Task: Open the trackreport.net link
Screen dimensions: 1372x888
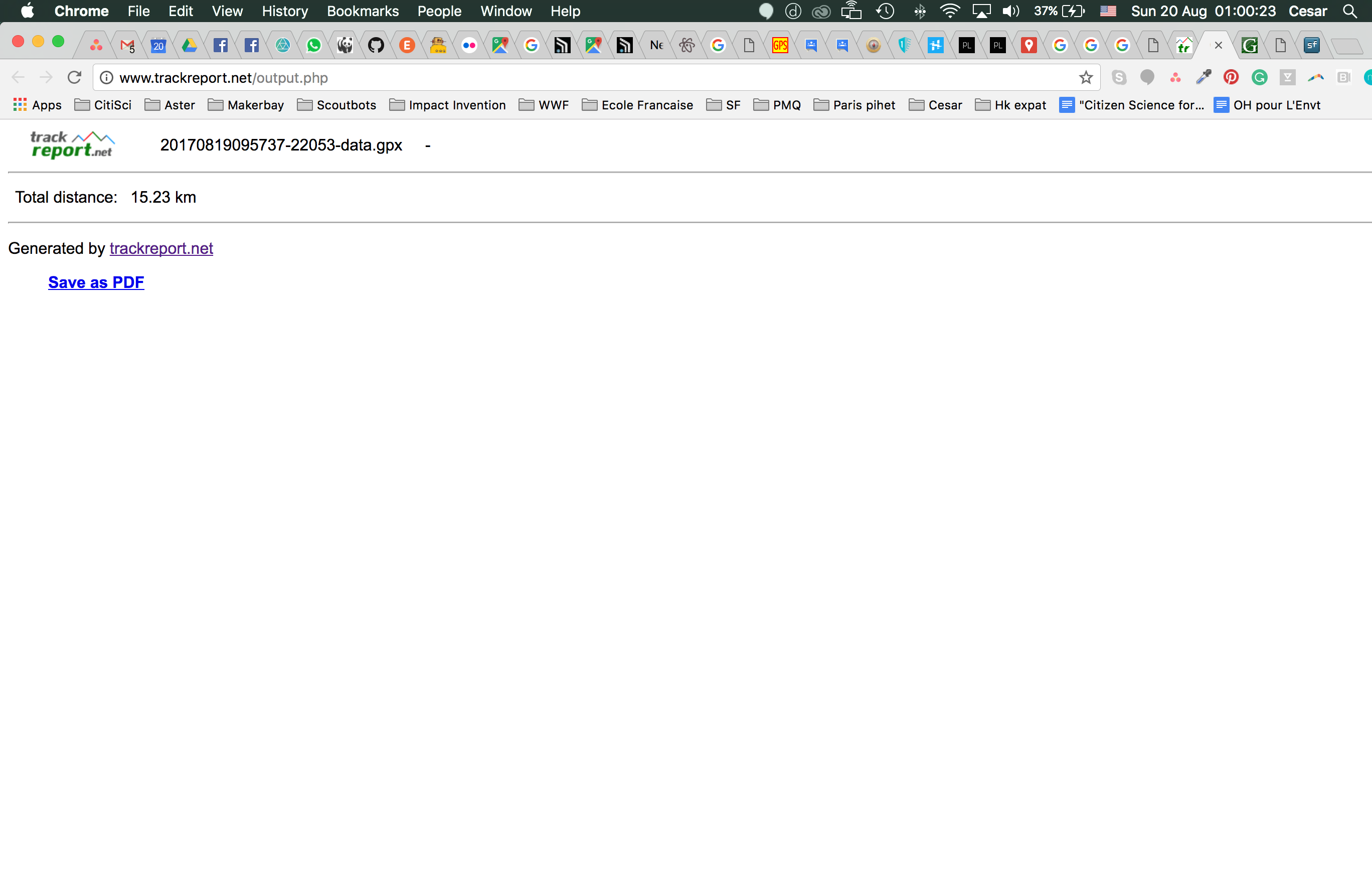Action: click(x=161, y=248)
